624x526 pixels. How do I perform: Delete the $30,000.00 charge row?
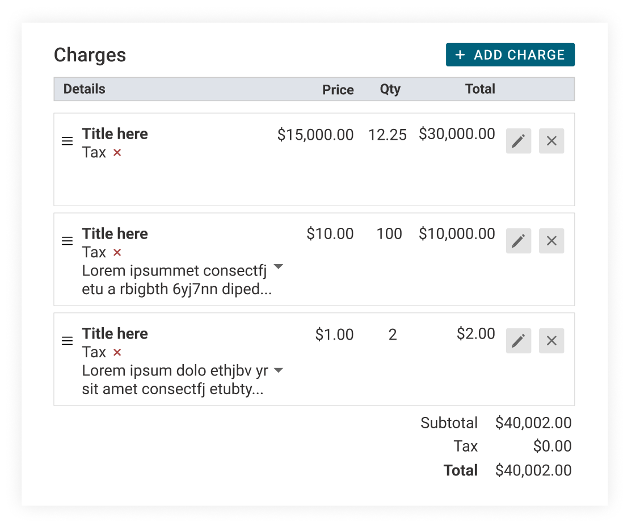[x=551, y=141]
